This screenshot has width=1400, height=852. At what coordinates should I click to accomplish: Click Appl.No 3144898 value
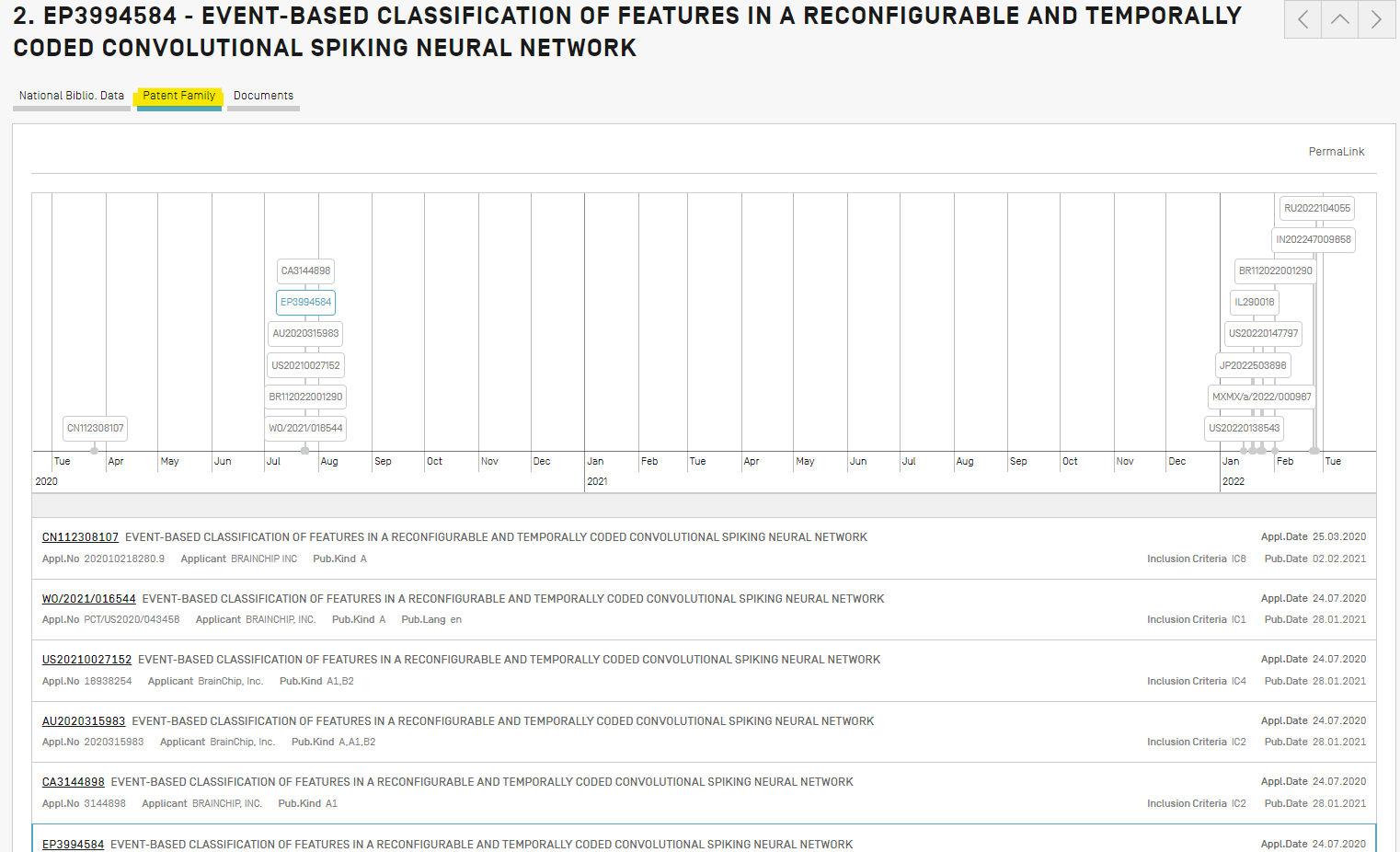click(x=105, y=804)
